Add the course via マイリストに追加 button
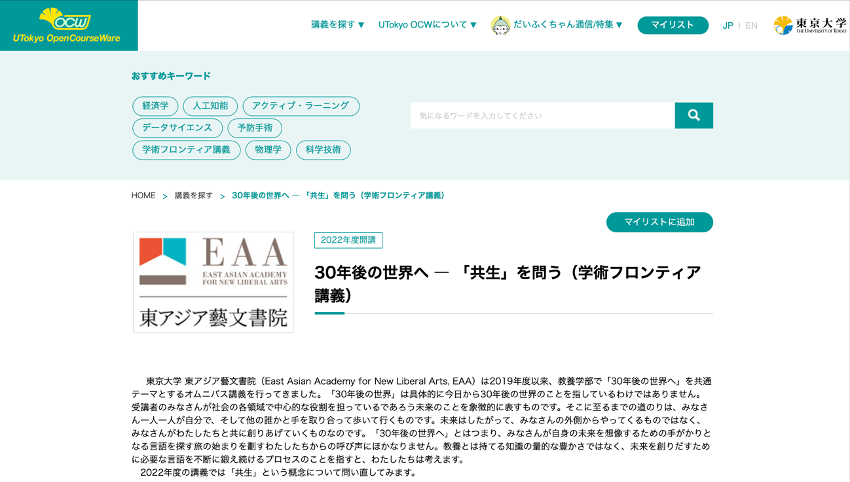The height and width of the screenshot is (482, 850). click(x=659, y=222)
